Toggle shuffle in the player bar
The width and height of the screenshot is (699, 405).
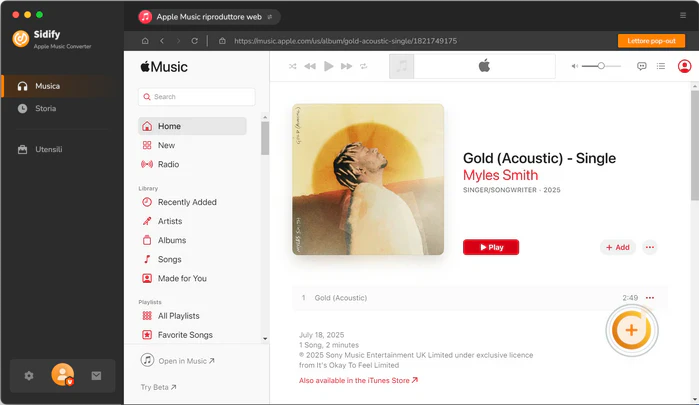(292, 66)
